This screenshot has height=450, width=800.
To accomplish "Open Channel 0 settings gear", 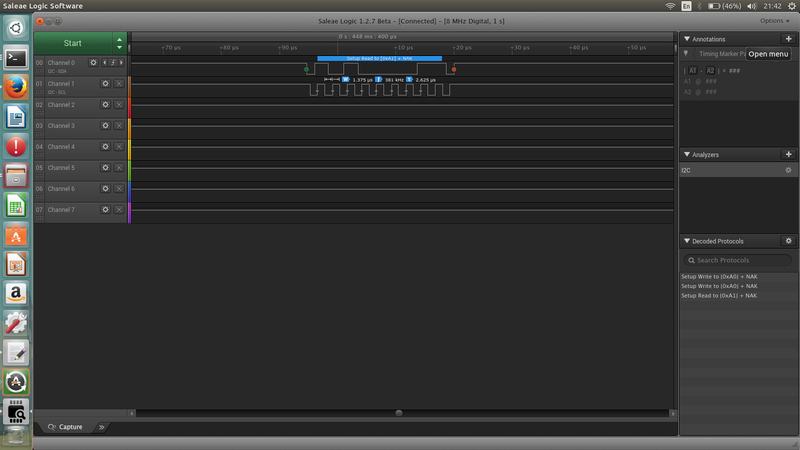I will tap(93, 62).
